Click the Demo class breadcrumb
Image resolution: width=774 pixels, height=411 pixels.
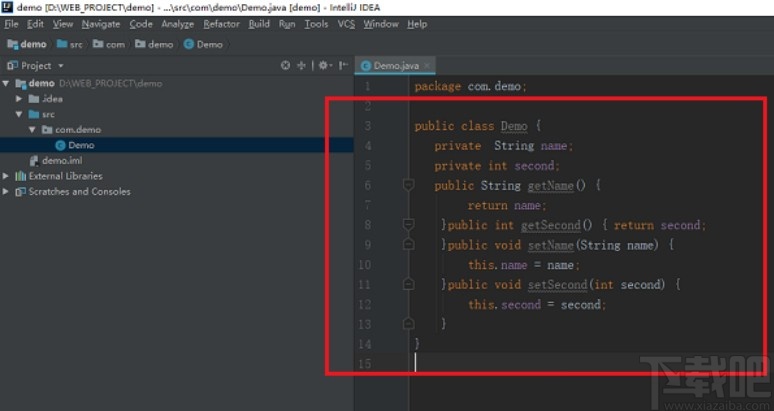pos(203,44)
